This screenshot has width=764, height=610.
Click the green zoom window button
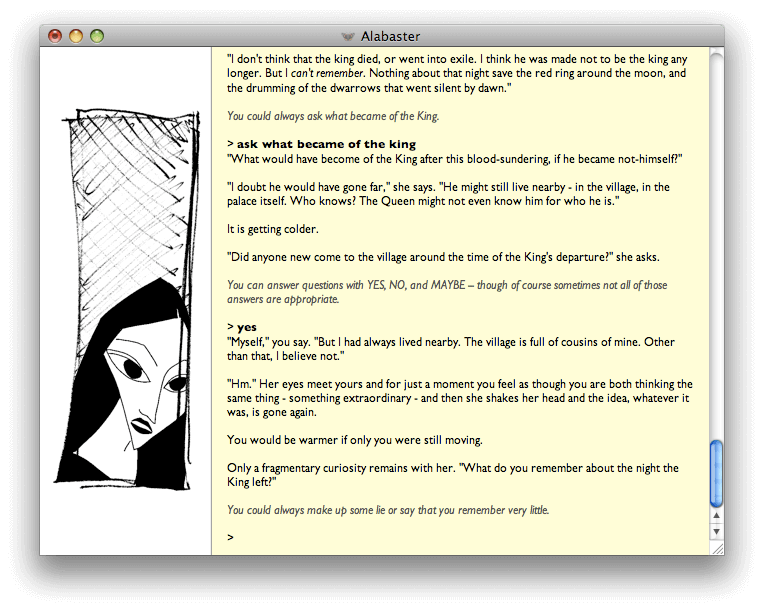[x=97, y=36]
